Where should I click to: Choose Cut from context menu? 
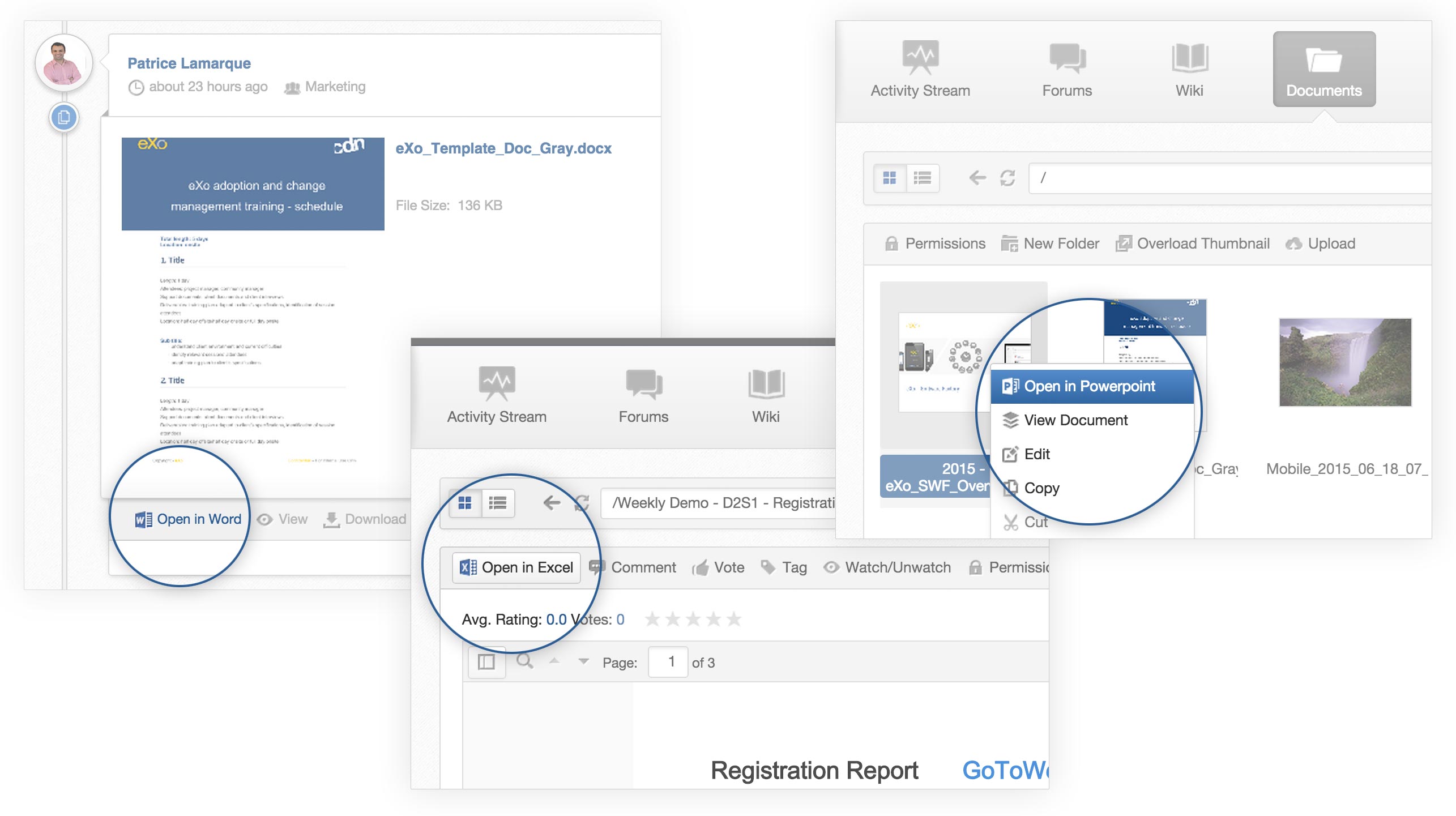[1092, 522]
